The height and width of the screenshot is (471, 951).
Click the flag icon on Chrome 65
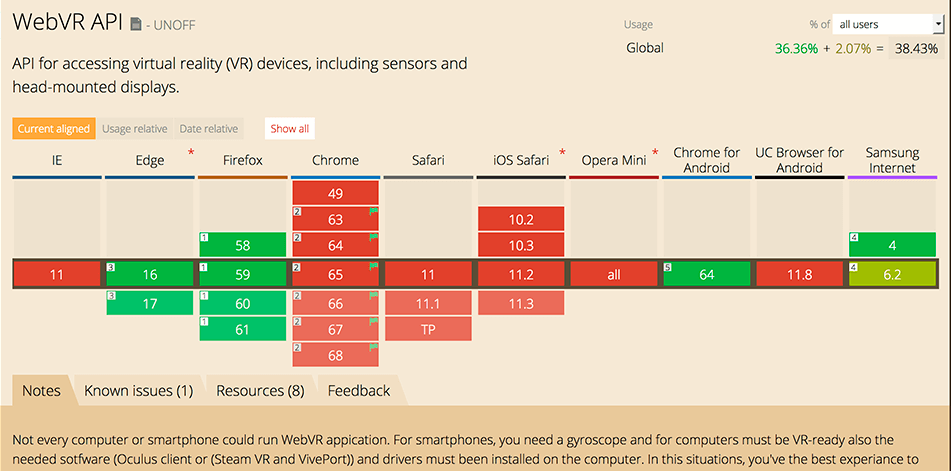[373, 267]
